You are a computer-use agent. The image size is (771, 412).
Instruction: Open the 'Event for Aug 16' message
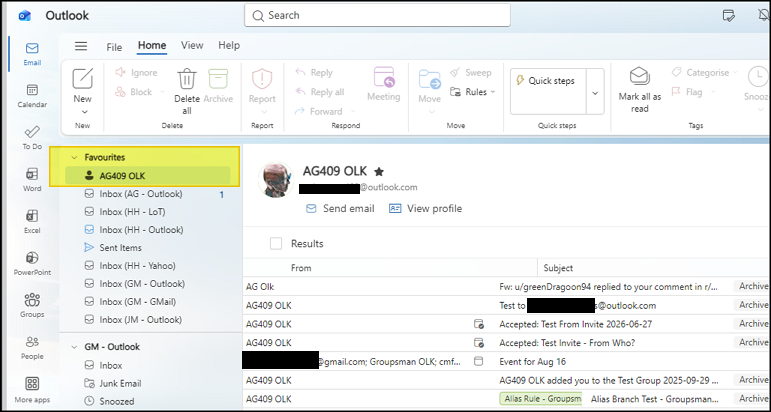(x=506, y=362)
